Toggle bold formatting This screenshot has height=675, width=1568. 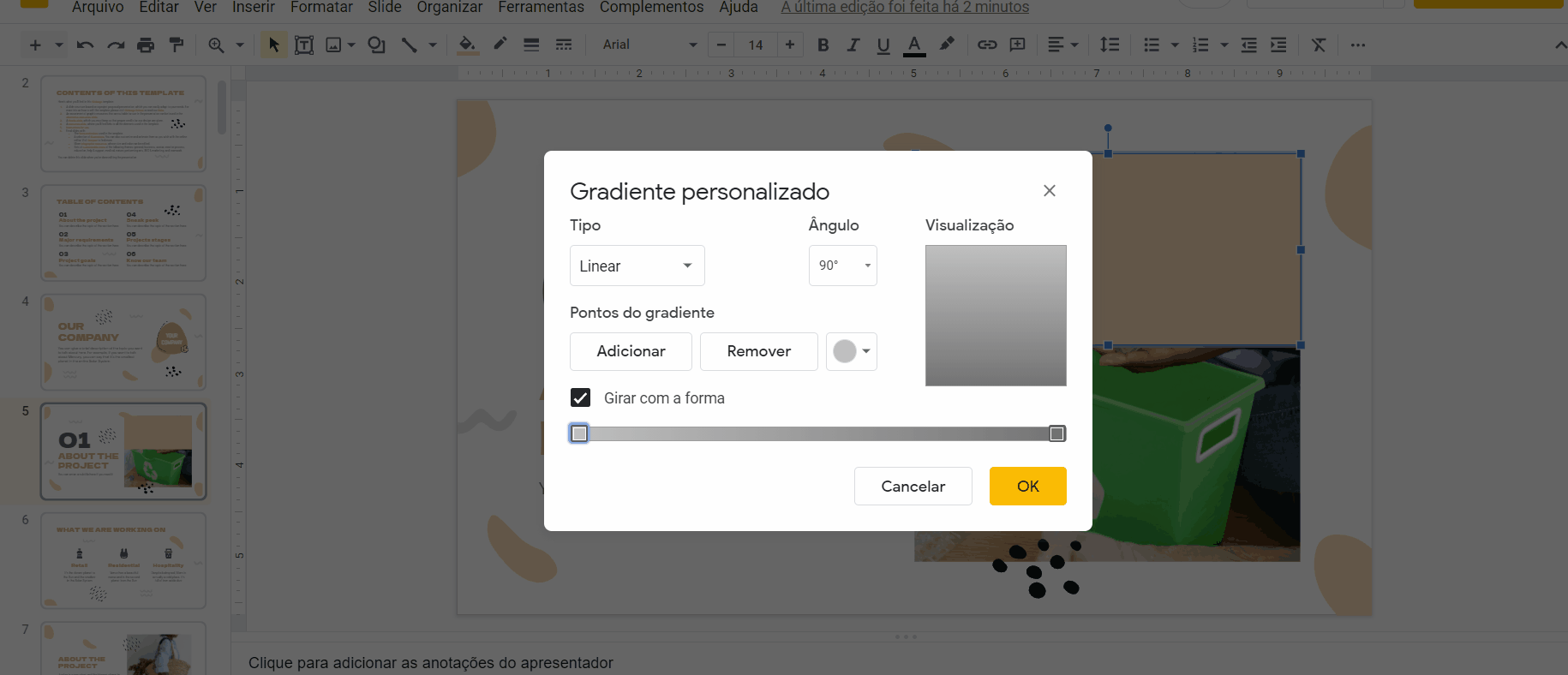(823, 45)
